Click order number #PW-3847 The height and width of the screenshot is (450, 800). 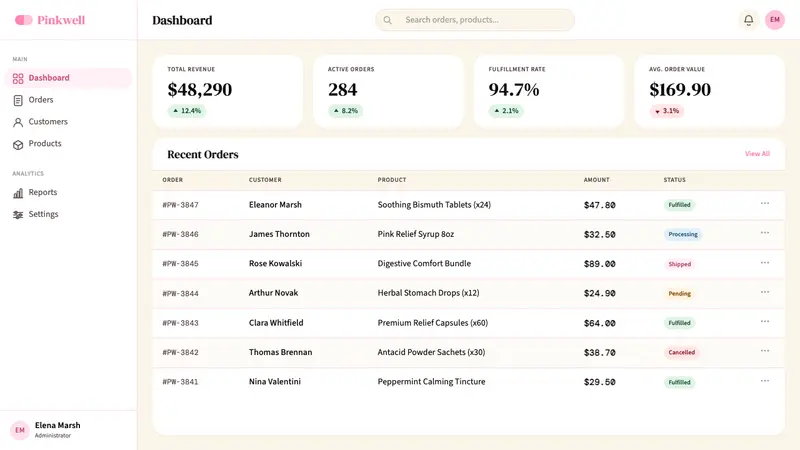pyautogui.click(x=180, y=205)
